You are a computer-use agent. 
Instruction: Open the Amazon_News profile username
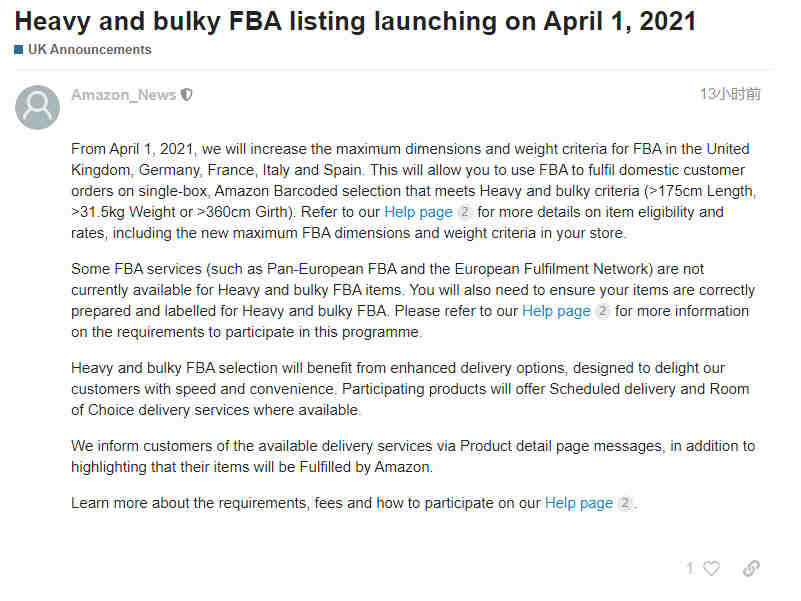[124, 95]
